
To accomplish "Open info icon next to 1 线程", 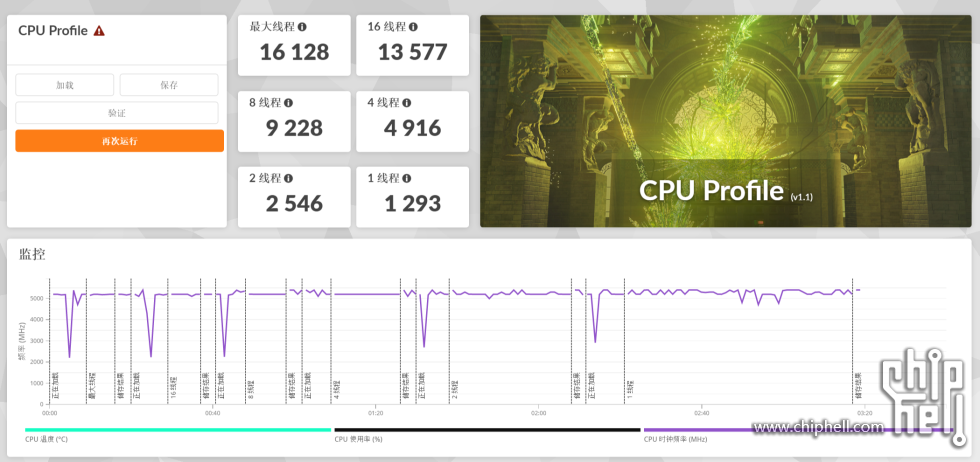I will [x=407, y=179].
